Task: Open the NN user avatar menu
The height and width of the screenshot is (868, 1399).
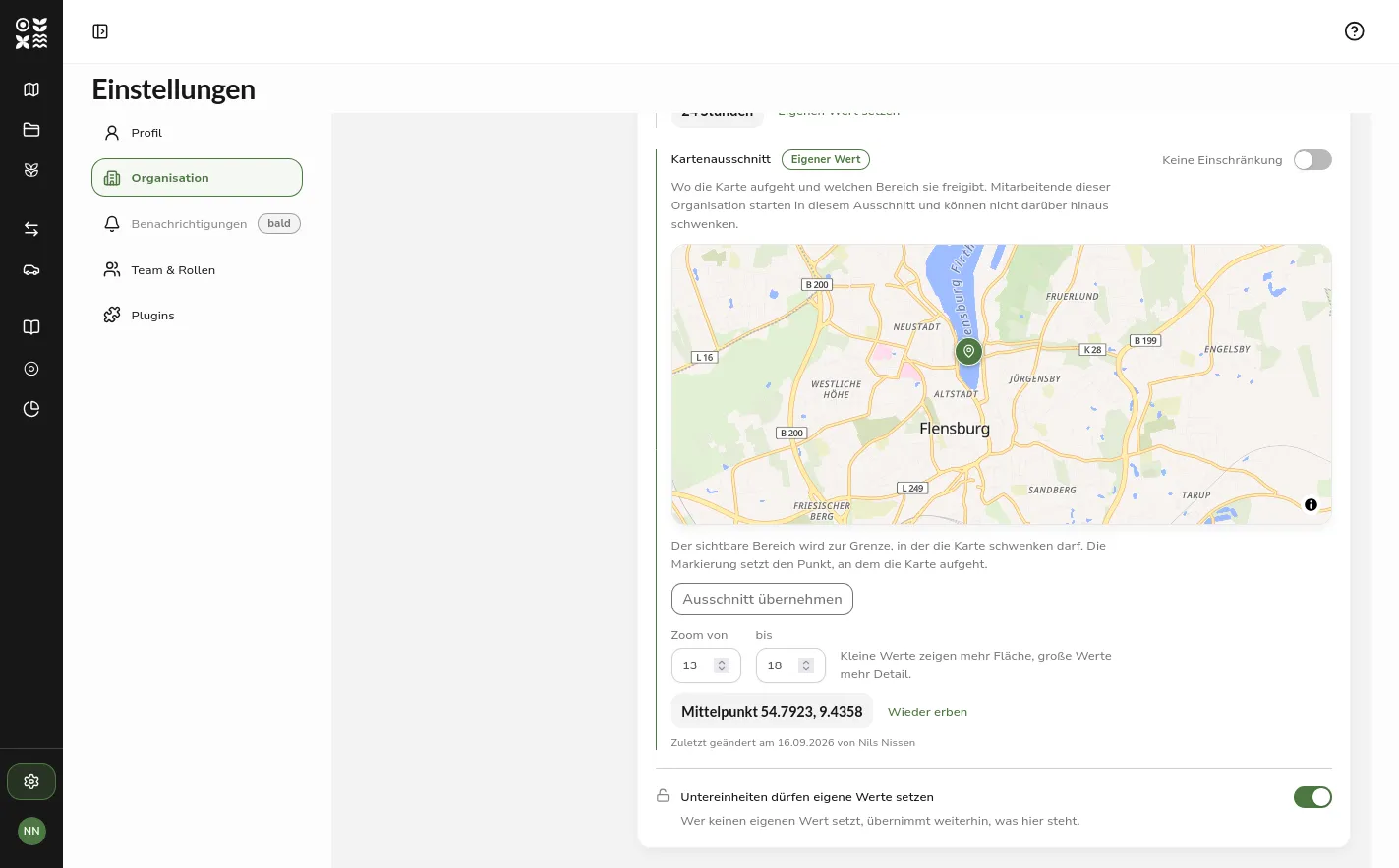Action: [x=31, y=831]
